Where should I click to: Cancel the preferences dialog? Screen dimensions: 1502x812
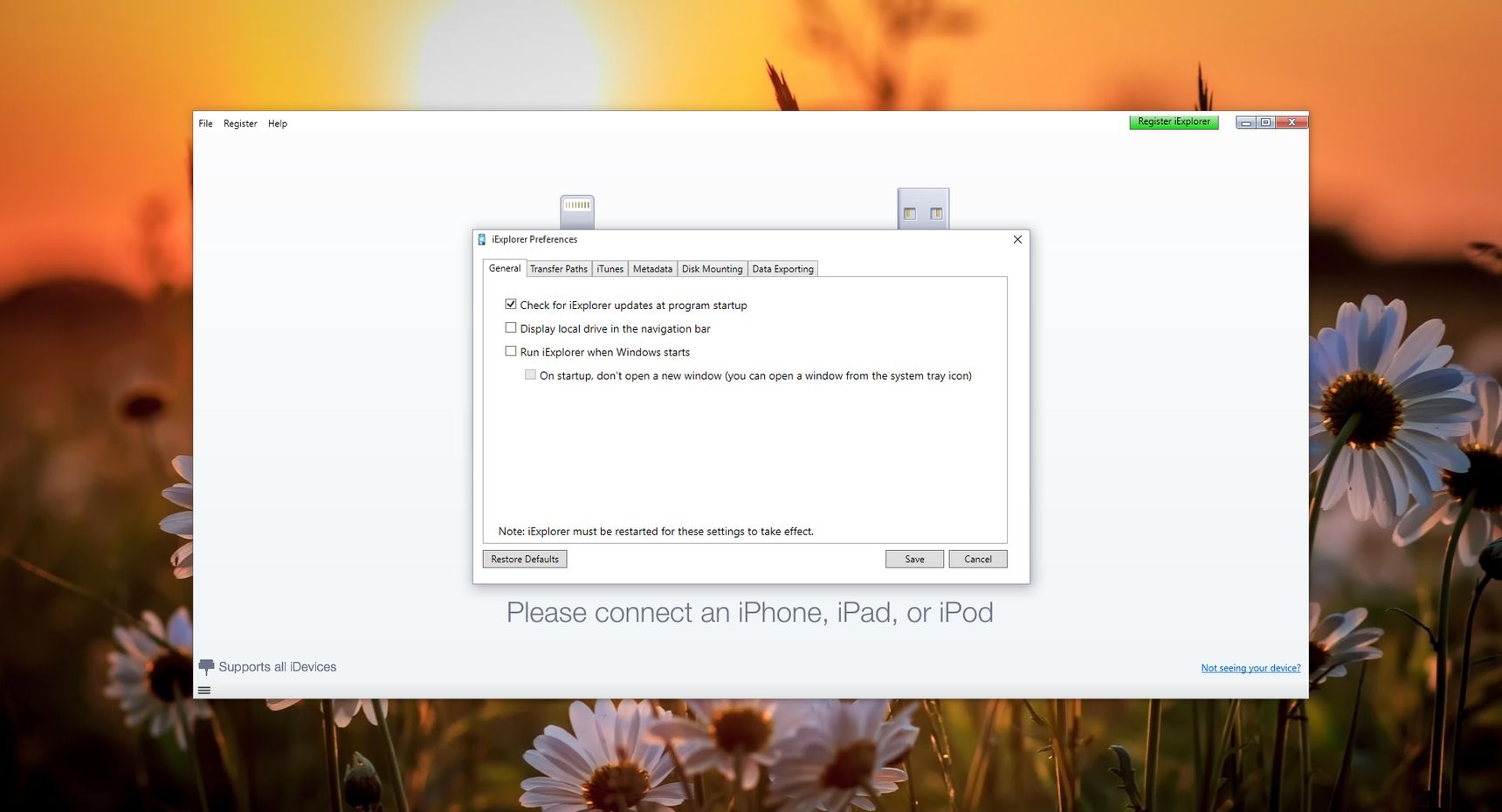978,559
